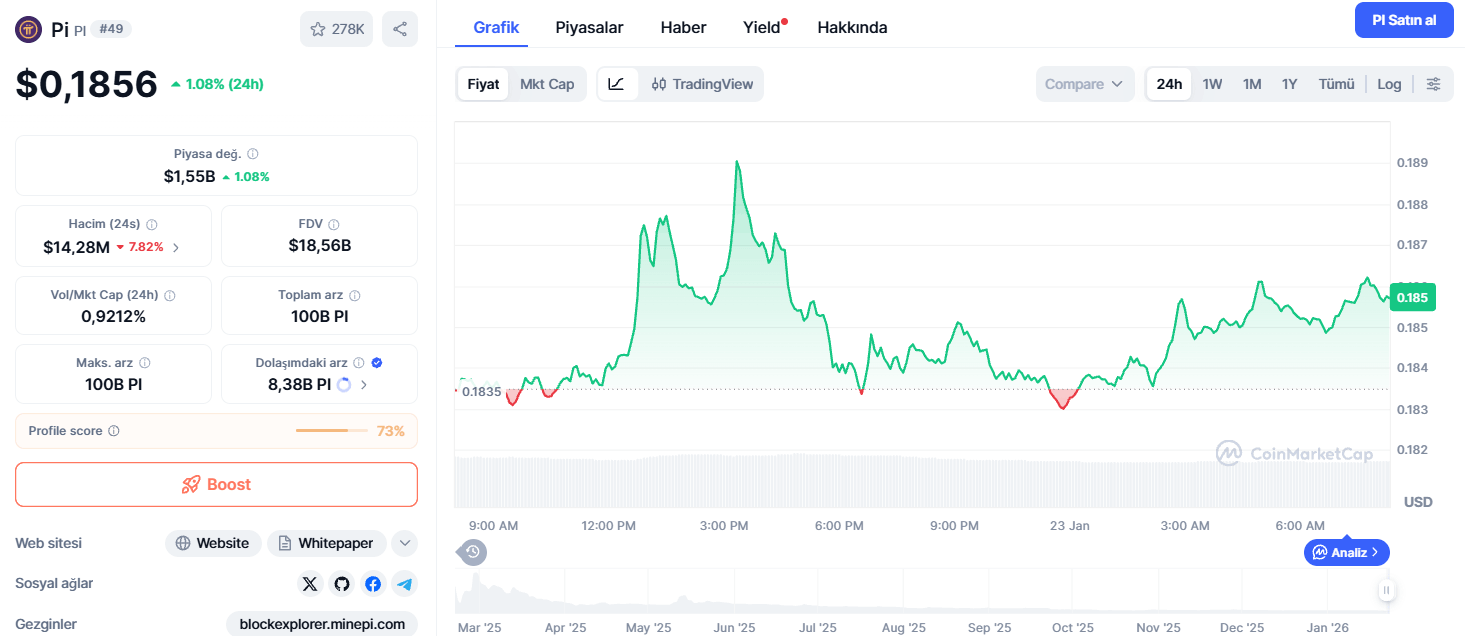Click the #49 rank badge

[111, 29]
